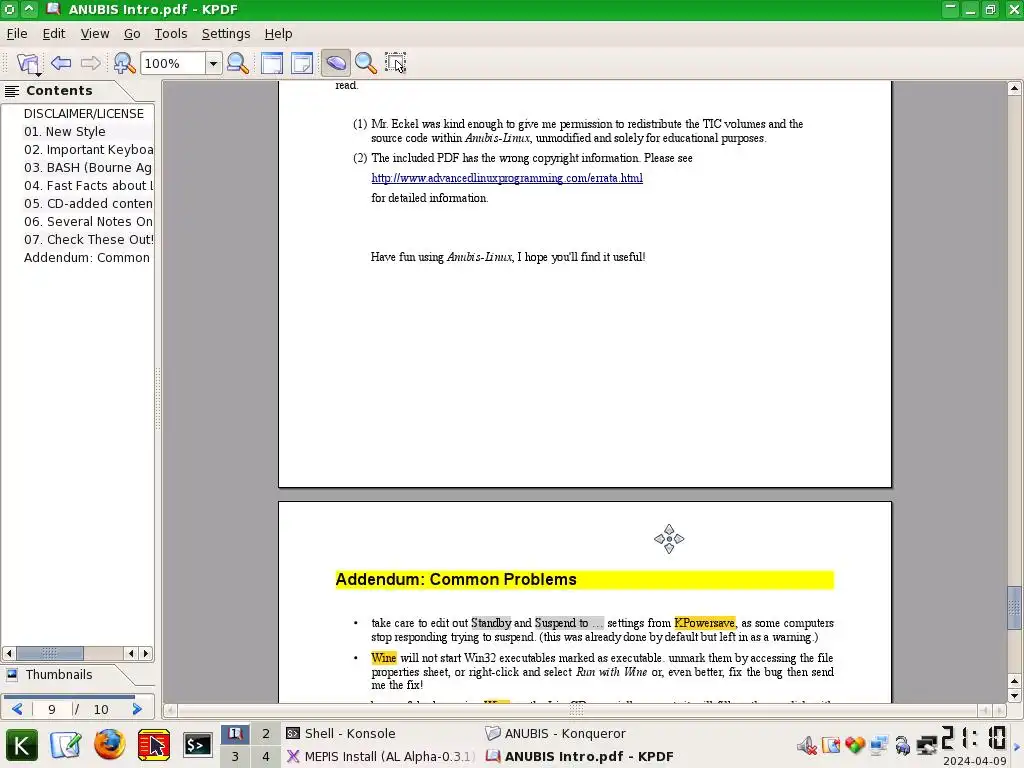Launch the text editor taskbar icon
1024x768 pixels.
click(65, 745)
